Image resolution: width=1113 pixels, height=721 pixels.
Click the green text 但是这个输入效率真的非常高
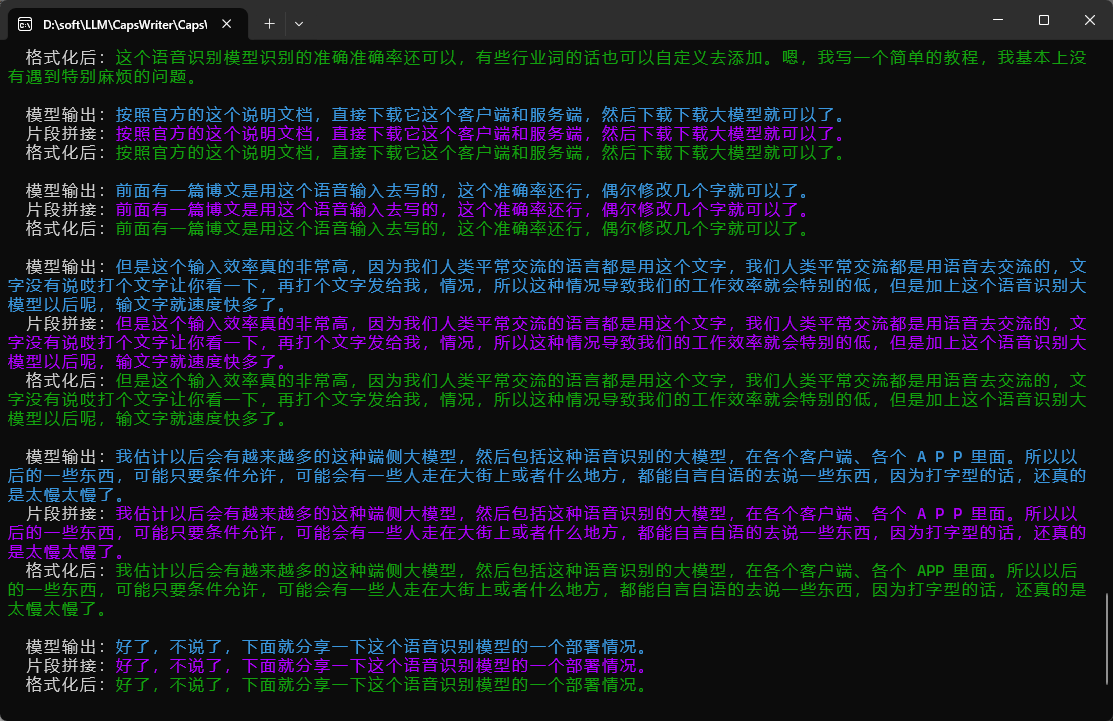pyautogui.click(x=232, y=380)
